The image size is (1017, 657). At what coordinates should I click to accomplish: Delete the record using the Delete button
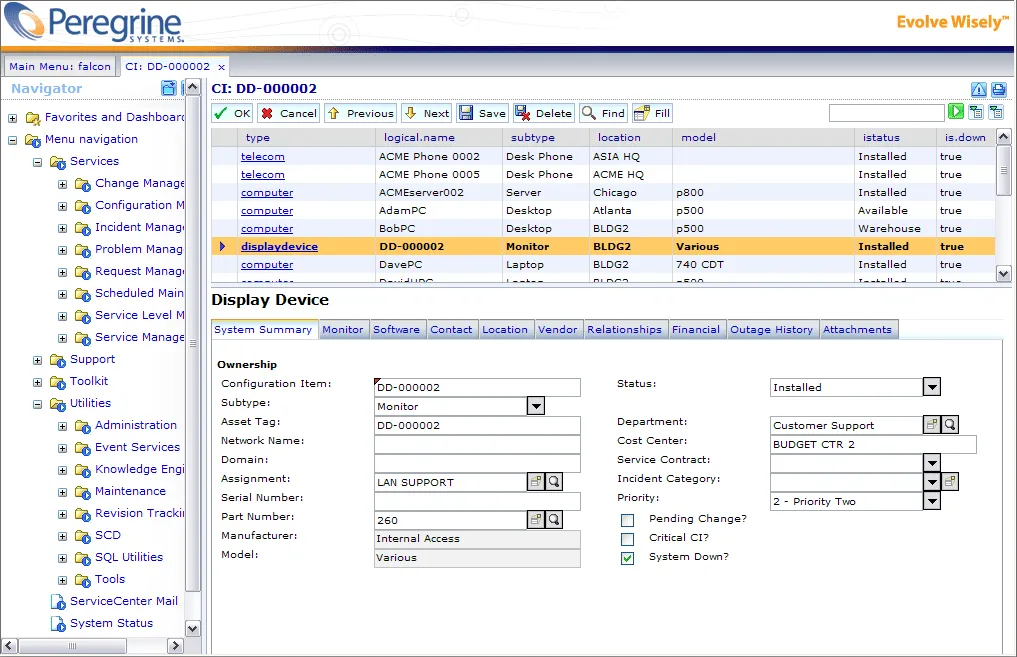[544, 113]
